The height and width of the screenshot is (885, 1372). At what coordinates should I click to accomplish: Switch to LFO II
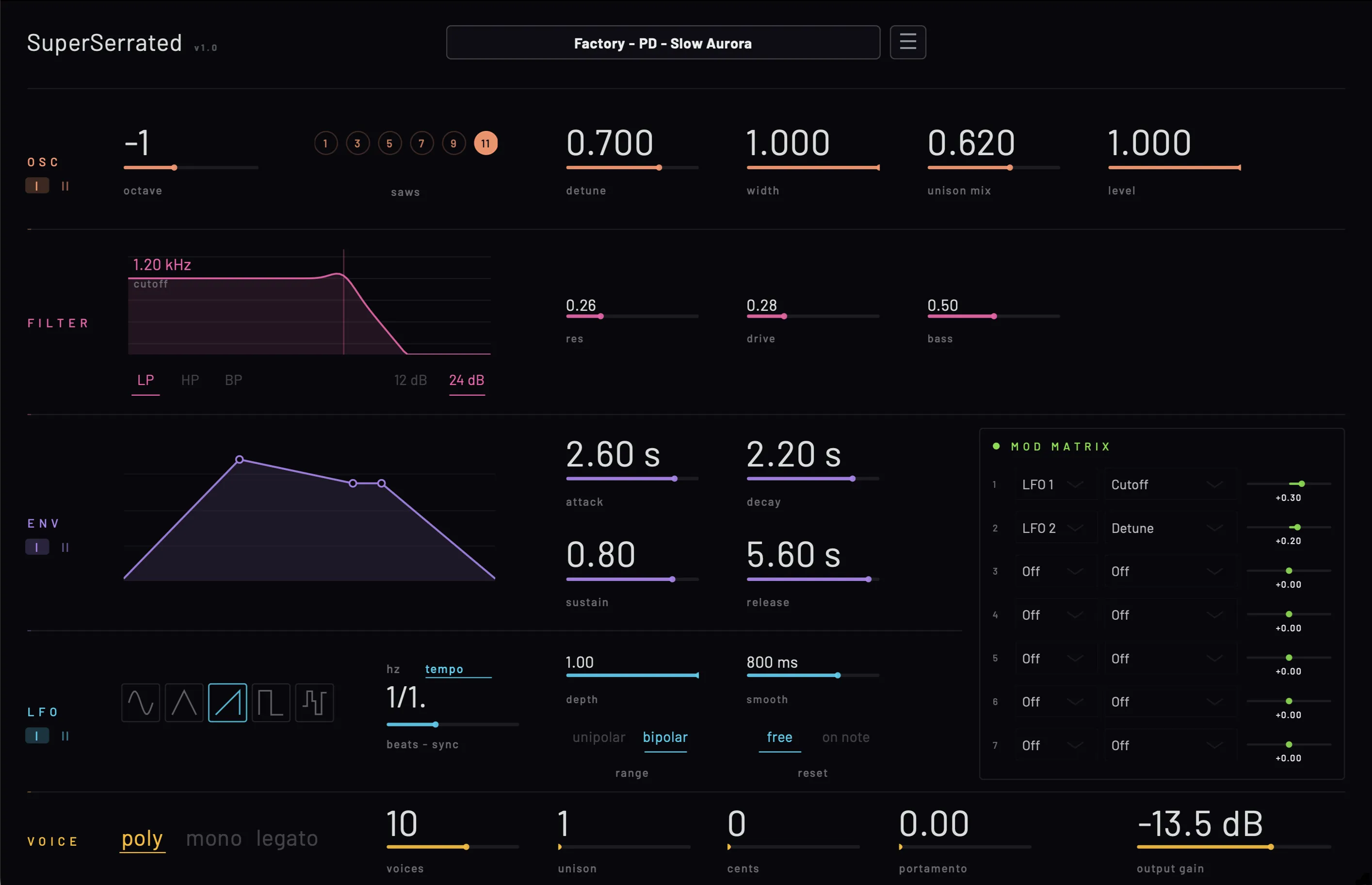coord(65,736)
